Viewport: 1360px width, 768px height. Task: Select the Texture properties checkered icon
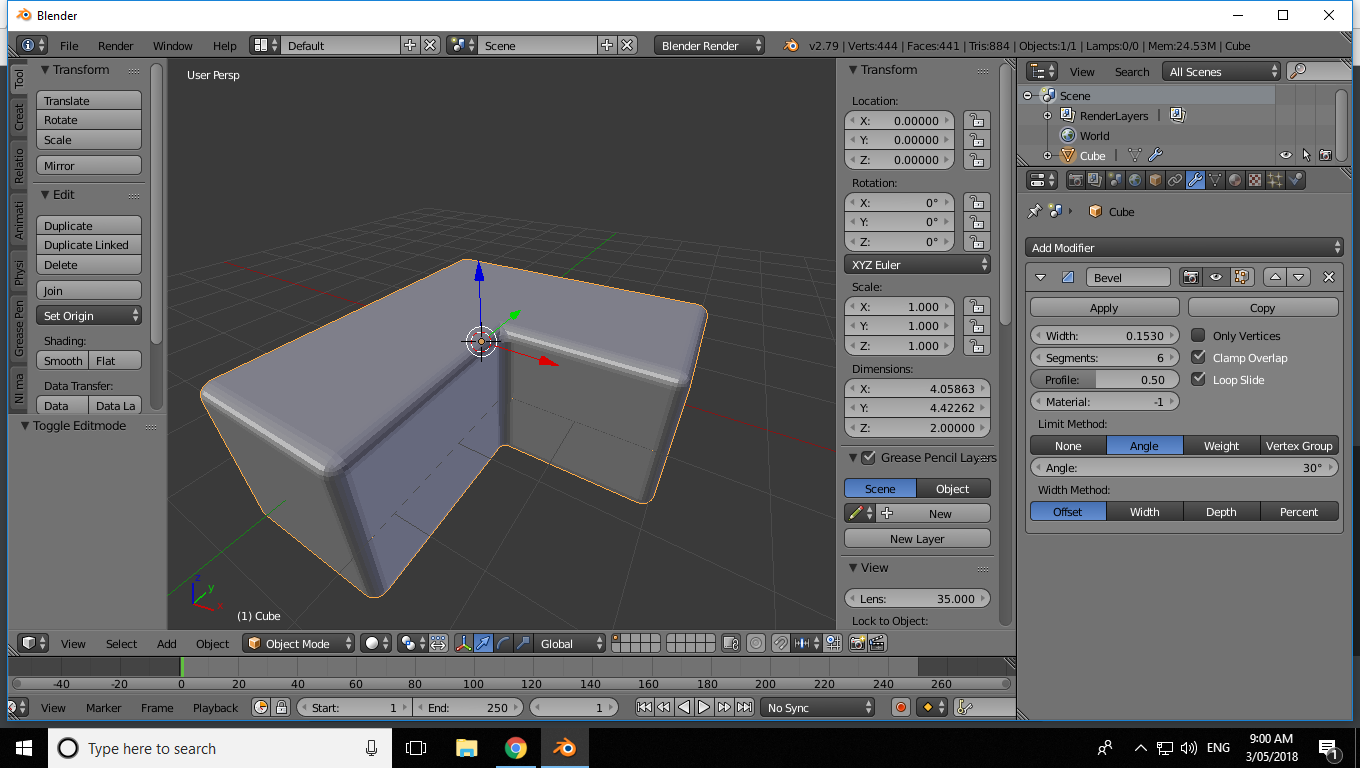(1254, 180)
